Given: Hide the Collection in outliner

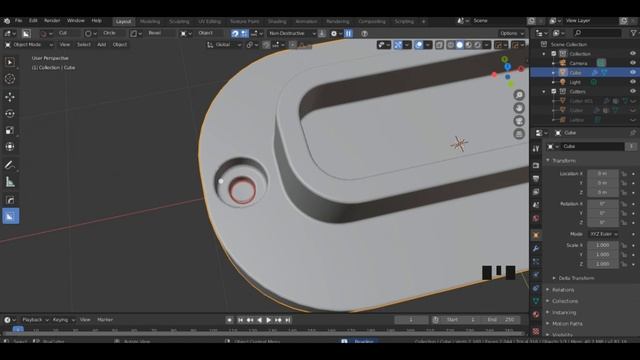Looking at the screenshot, I should pos(633,53).
